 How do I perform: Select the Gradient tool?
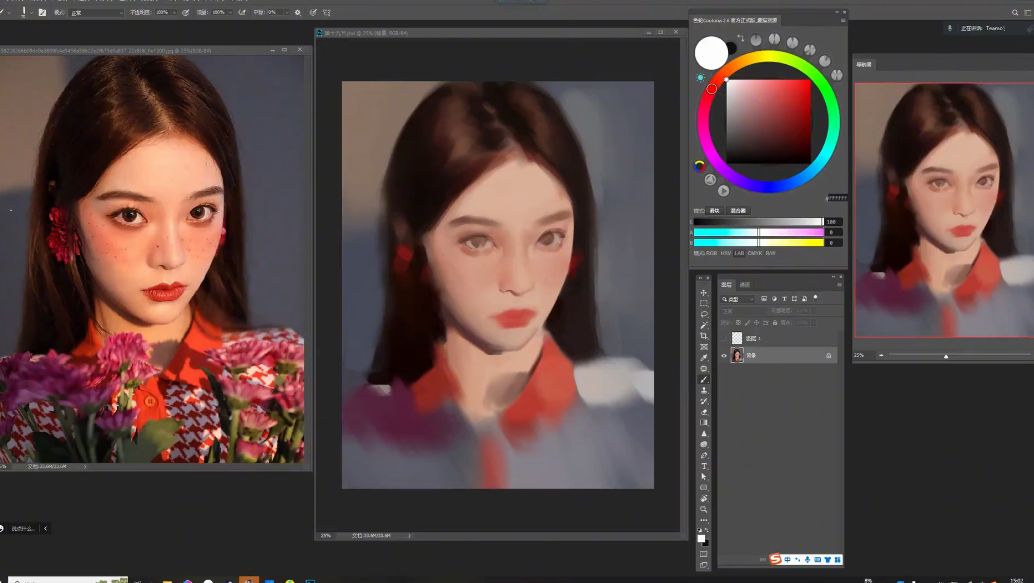[704, 422]
